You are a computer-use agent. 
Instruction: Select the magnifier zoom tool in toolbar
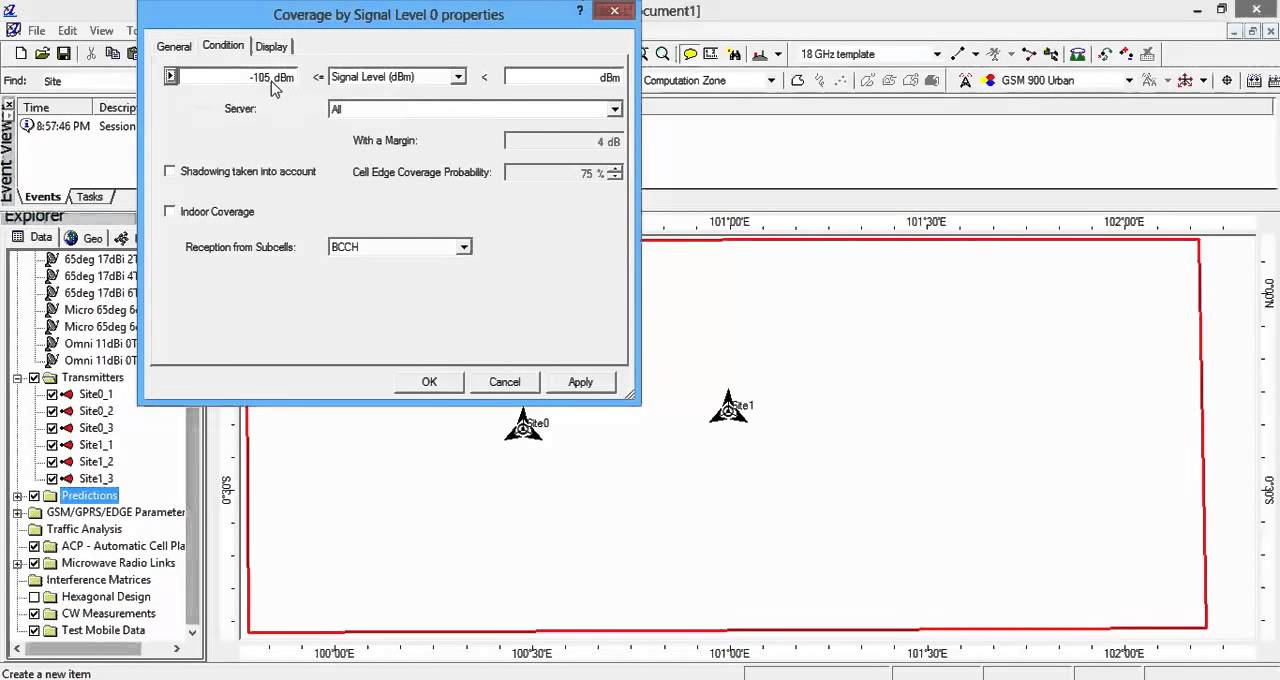[662, 54]
